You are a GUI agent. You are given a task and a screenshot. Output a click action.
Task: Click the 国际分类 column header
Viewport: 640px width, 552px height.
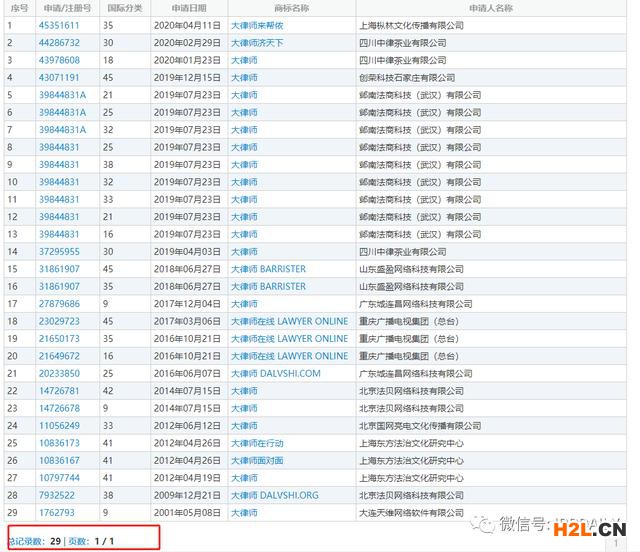point(125,8)
